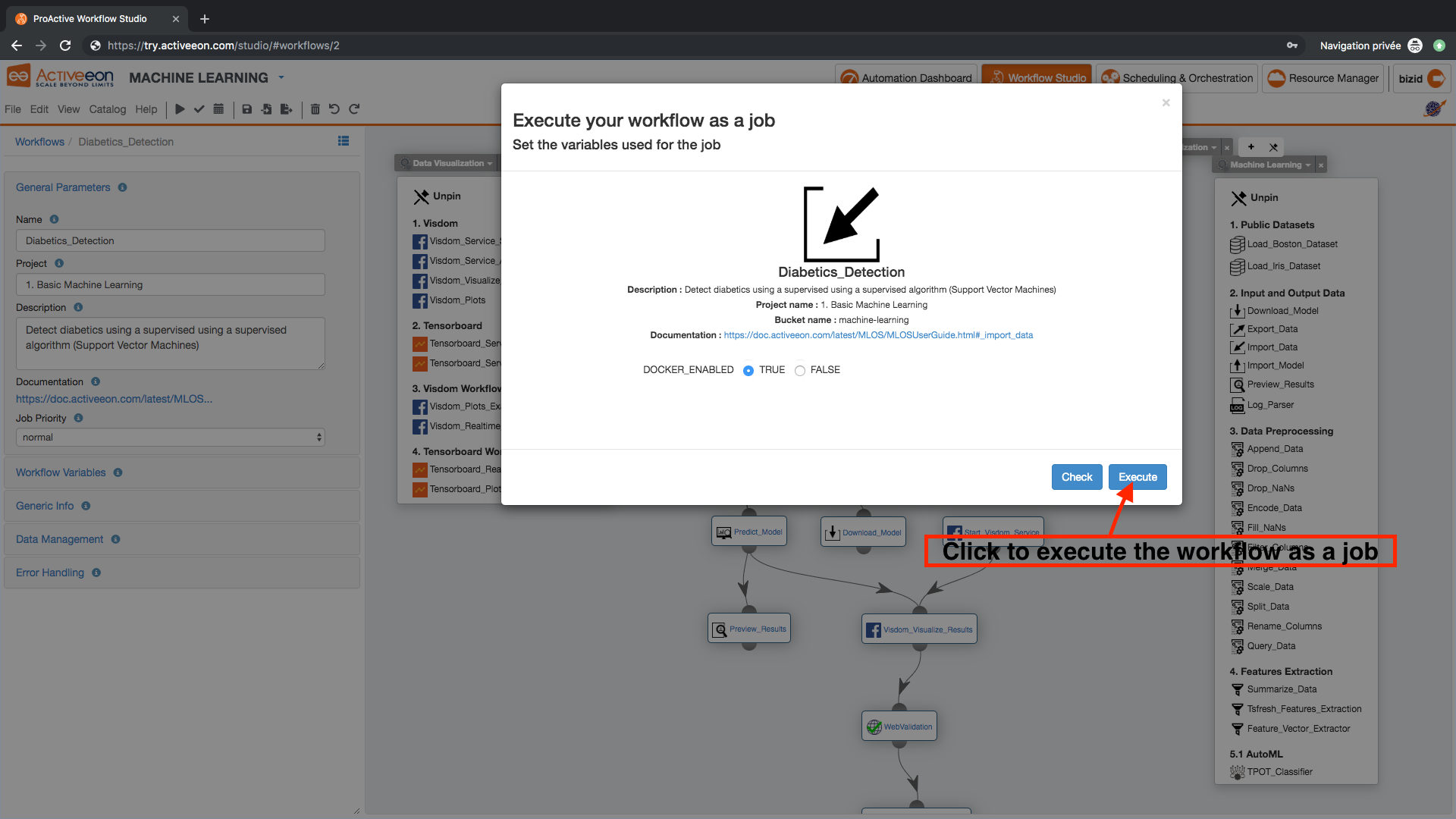Click the Scheduling and Orchestration icon
1456x819 pixels.
tap(1109, 77)
